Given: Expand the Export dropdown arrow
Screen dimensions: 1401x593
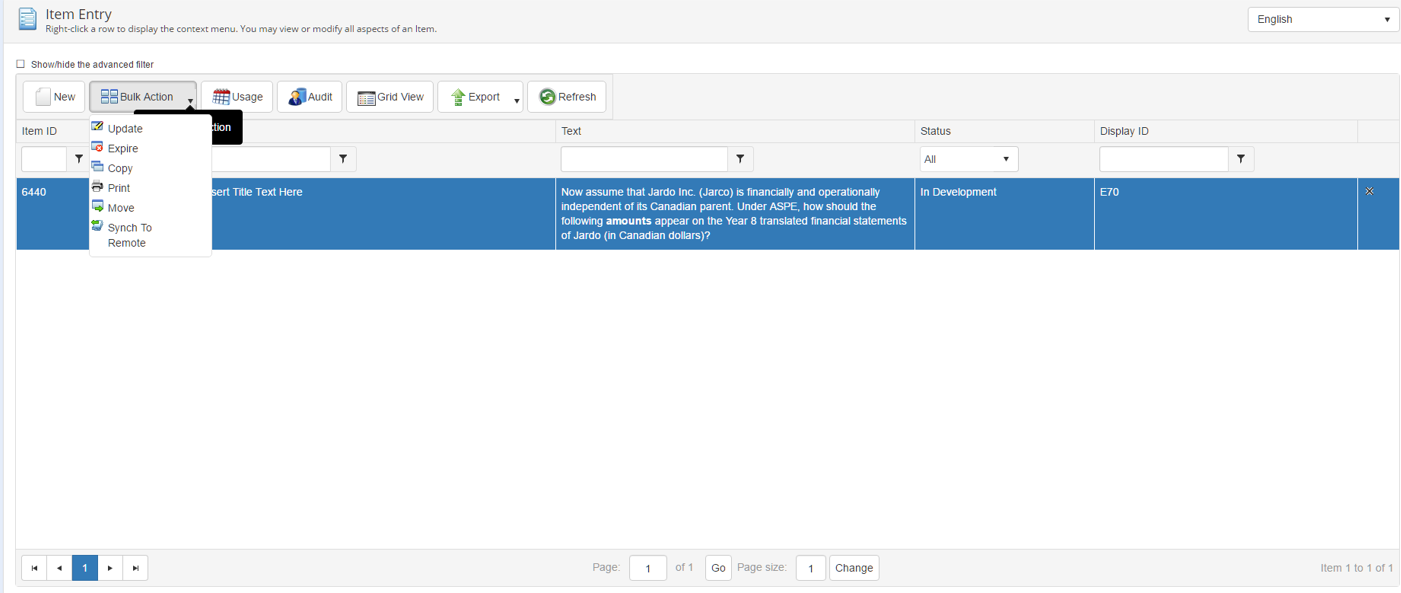Looking at the screenshot, I should click(516, 99).
